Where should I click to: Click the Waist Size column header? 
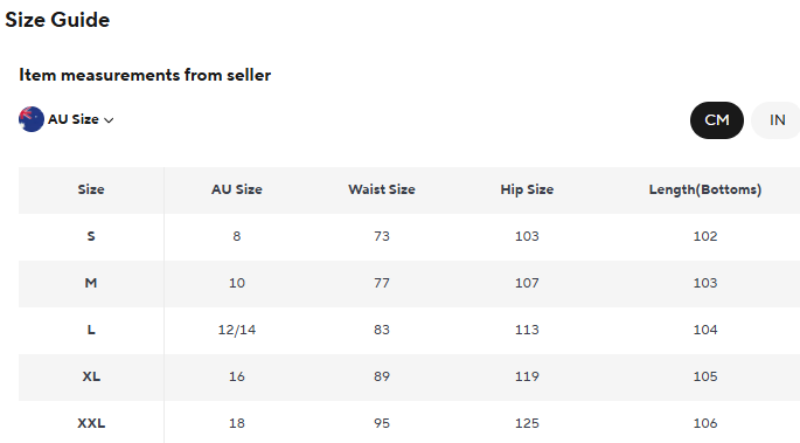(x=381, y=190)
